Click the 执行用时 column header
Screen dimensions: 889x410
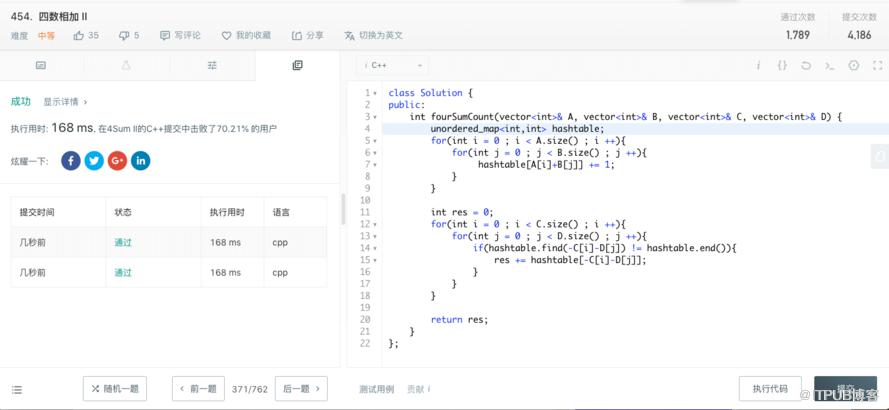click(x=227, y=212)
